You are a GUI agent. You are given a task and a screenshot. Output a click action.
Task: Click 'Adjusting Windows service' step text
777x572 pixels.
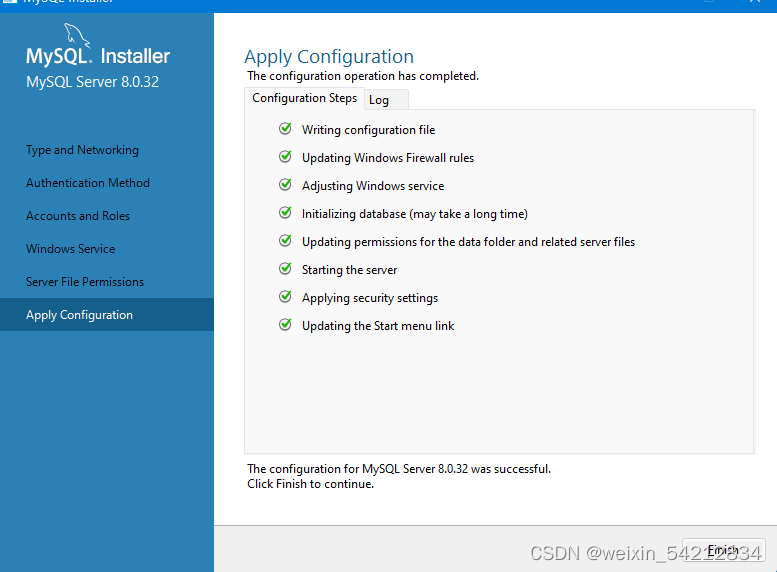tap(373, 186)
